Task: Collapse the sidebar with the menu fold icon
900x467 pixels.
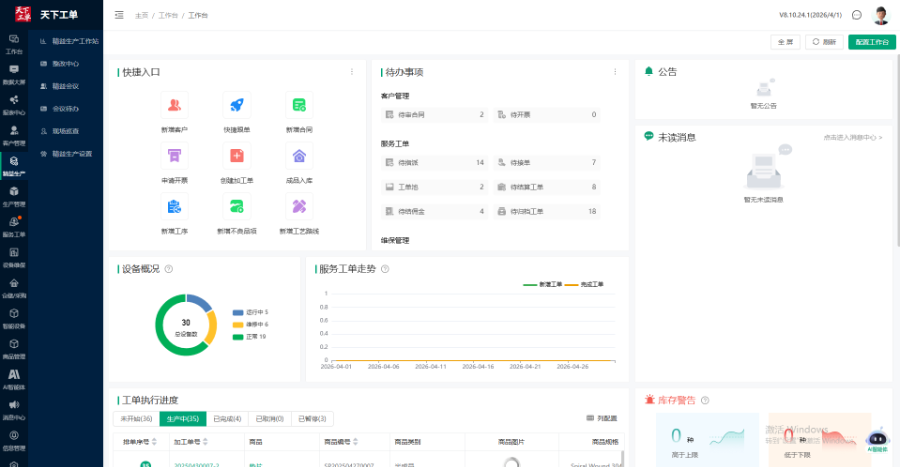Action: point(120,15)
